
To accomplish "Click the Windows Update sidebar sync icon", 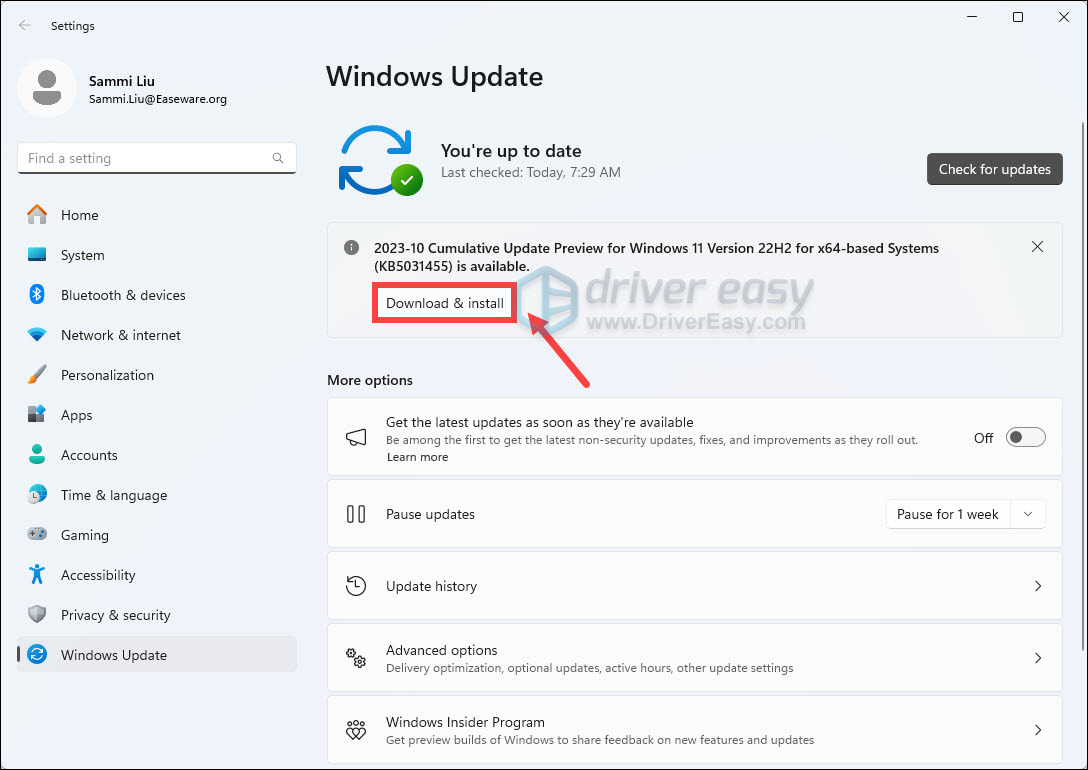I will click(37, 655).
